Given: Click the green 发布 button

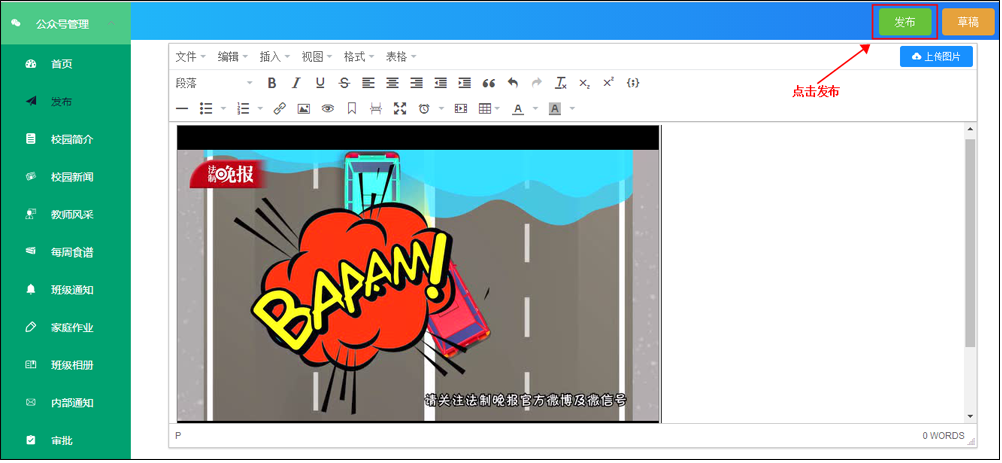Looking at the screenshot, I should pos(904,22).
